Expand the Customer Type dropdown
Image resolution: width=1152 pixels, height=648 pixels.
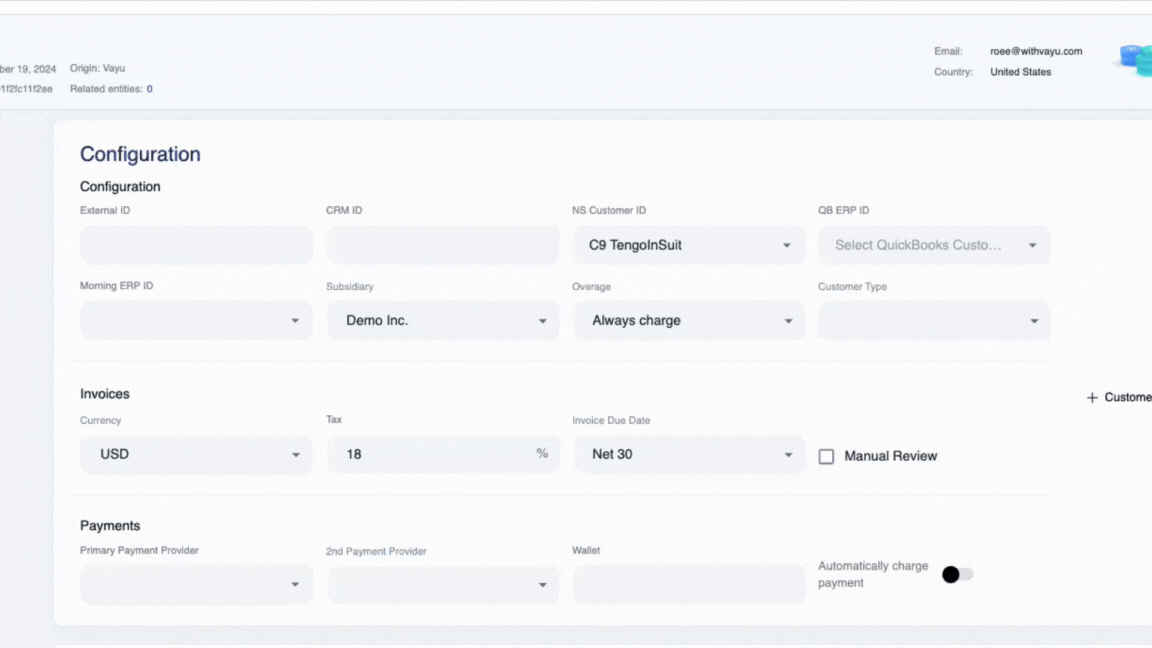[934, 320]
